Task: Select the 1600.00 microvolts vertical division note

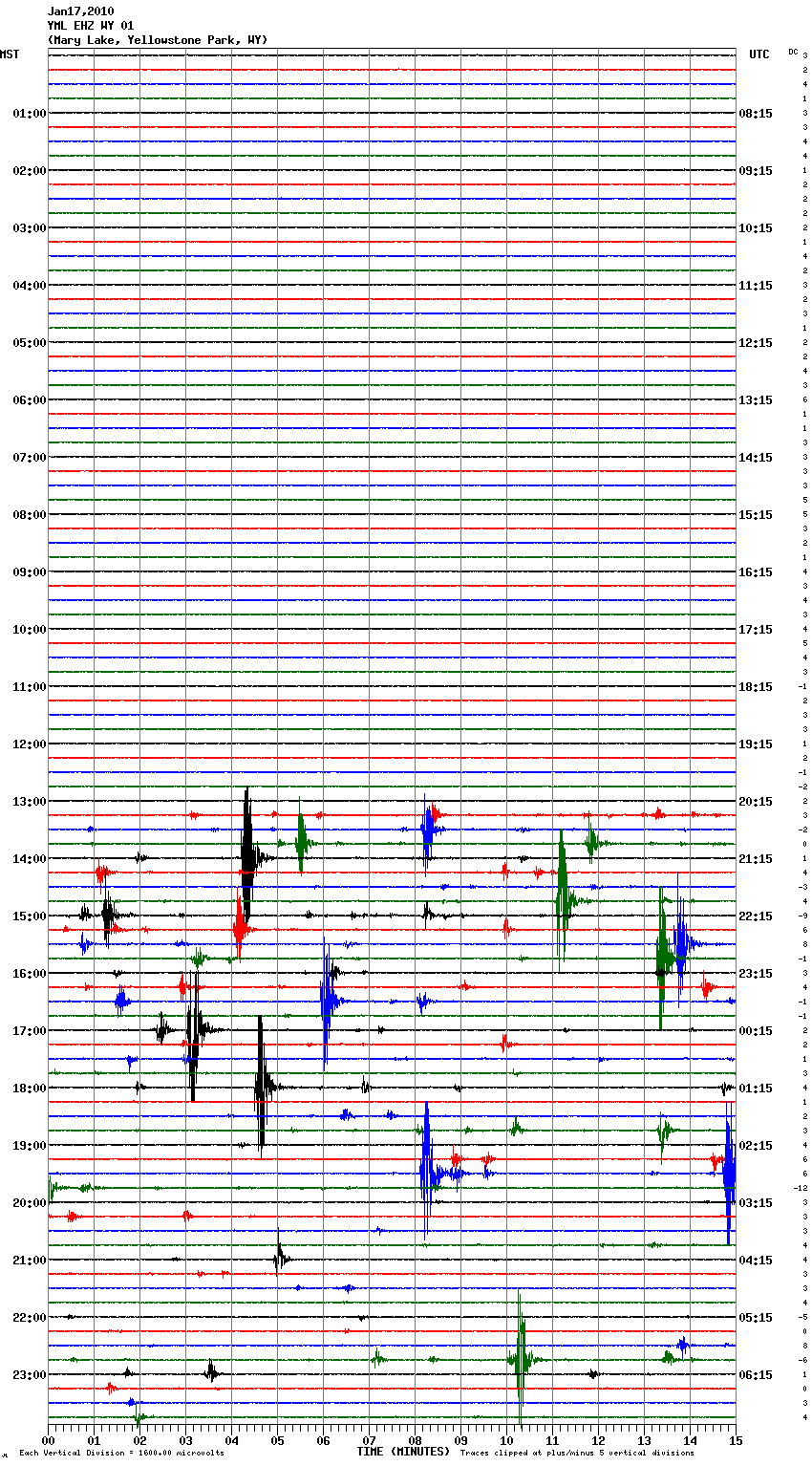Action: pos(121,1454)
